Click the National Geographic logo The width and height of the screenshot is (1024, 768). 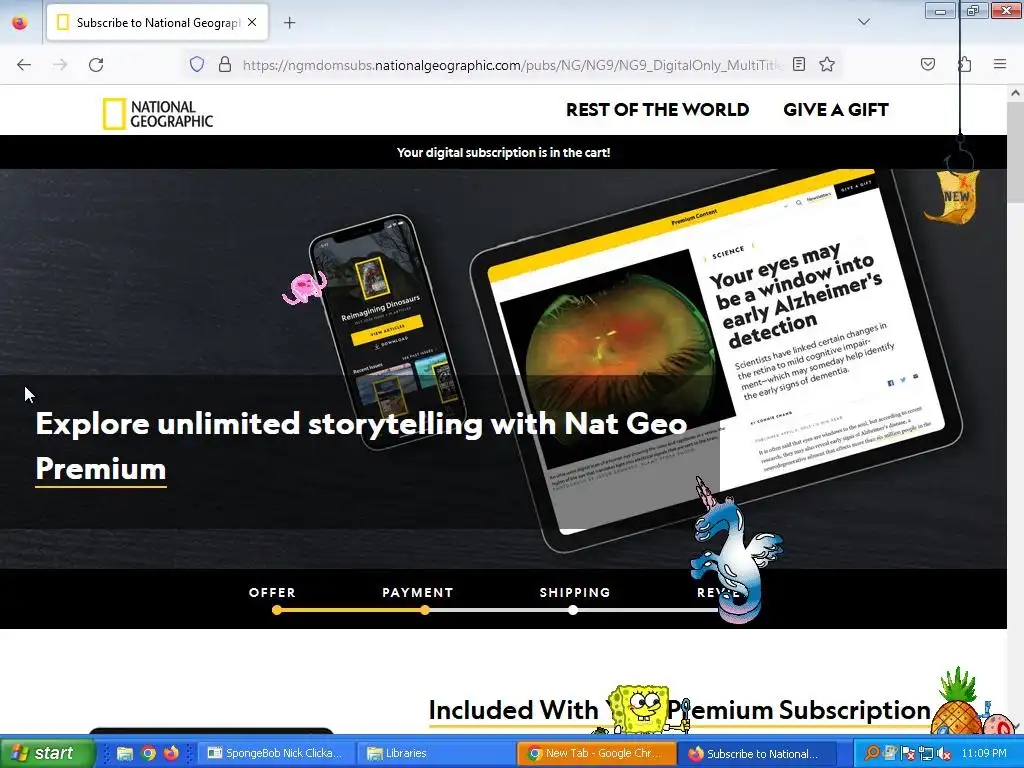coord(158,114)
